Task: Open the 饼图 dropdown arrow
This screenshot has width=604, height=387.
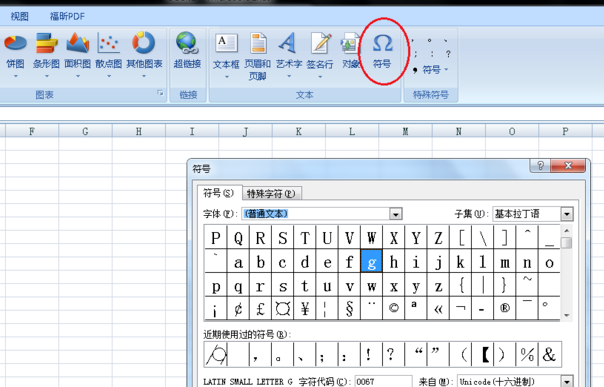Action: coord(15,76)
